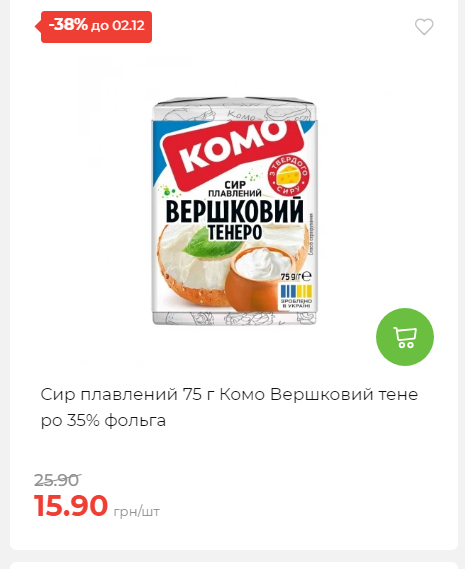The image size is (465, 569).
Task: Click the sour cream pot on the package
Action: (x=260, y=278)
